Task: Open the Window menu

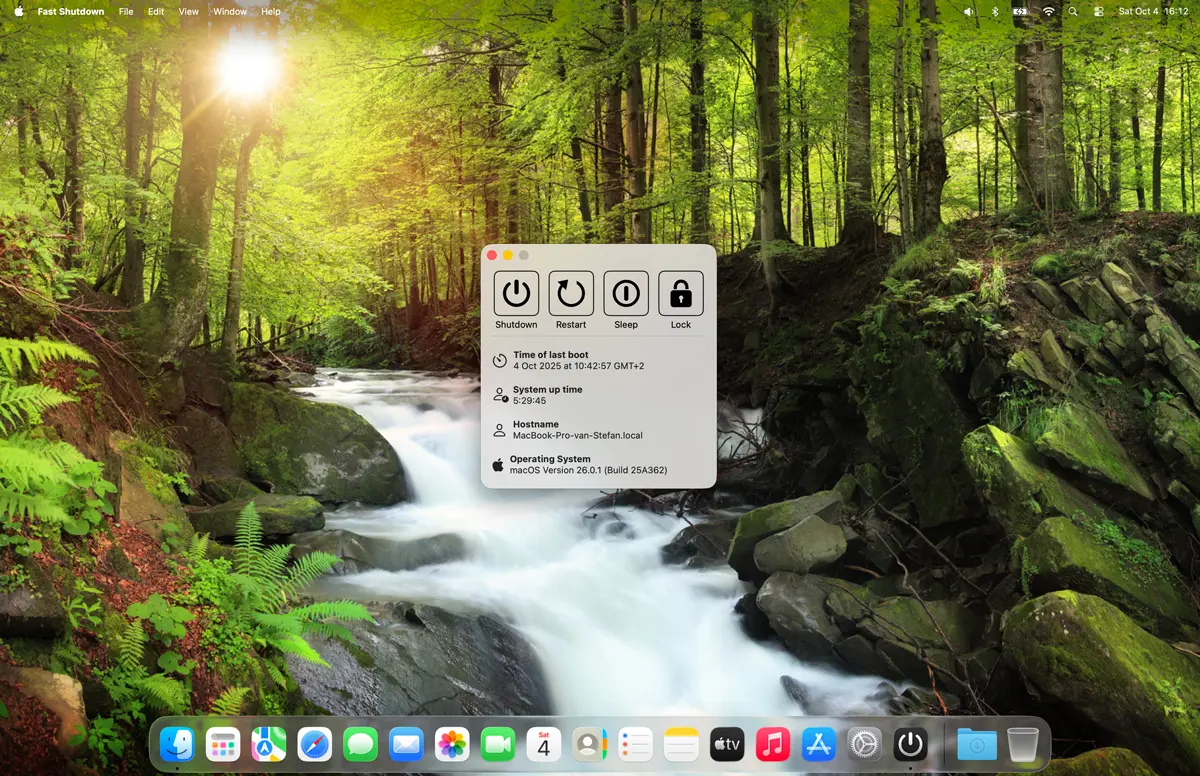Action: pyautogui.click(x=230, y=11)
